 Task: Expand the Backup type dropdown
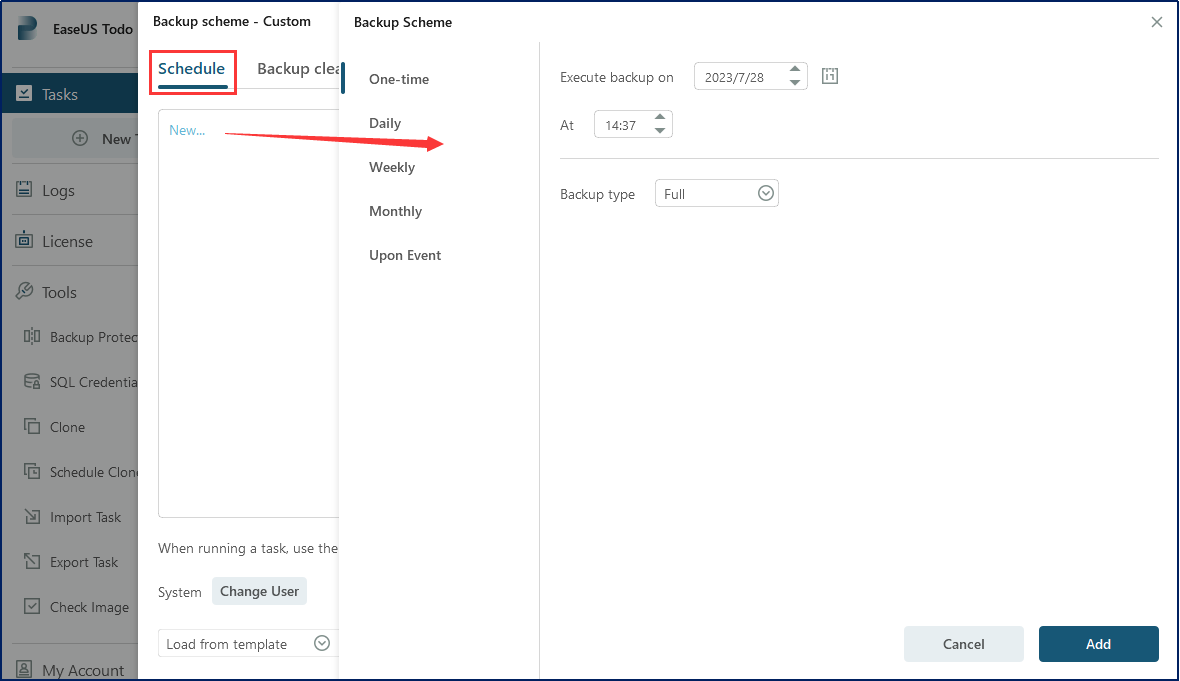[766, 194]
